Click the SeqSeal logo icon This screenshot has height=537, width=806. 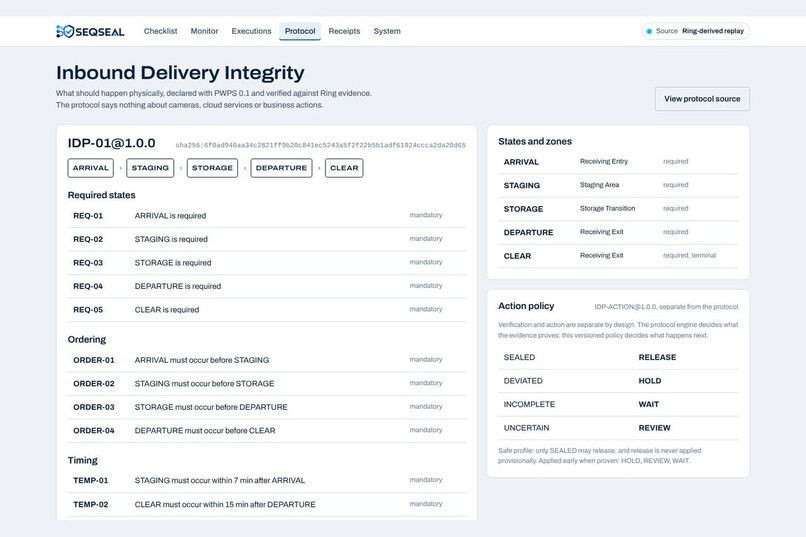click(x=65, y=31)
